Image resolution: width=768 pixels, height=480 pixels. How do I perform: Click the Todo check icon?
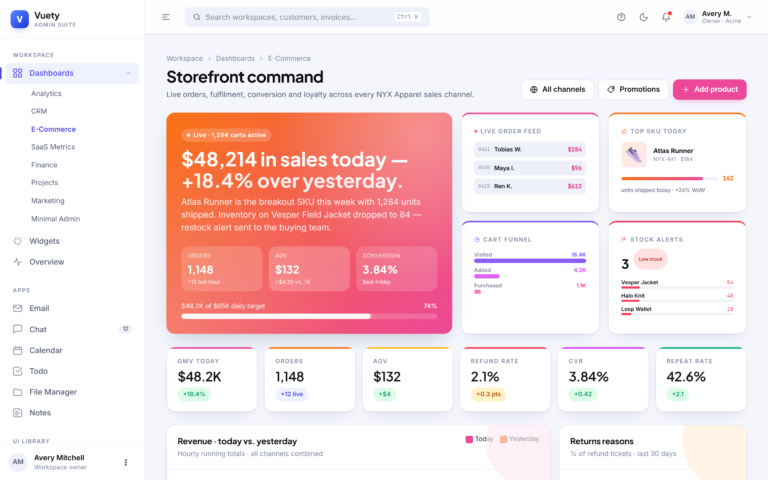[x=18, y=371]
